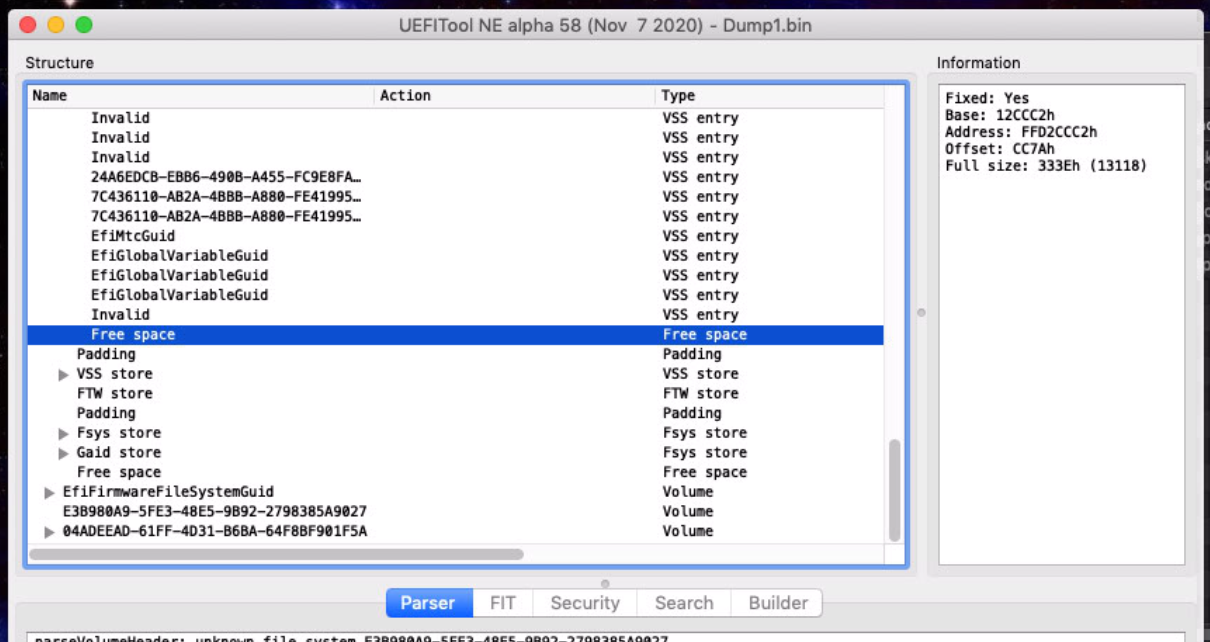Image resolution: width=1210 pixels, height=642 pixels.
Task: Expand the Fsys store tree node
Action: pyautogui.click(x=65, y=433)
